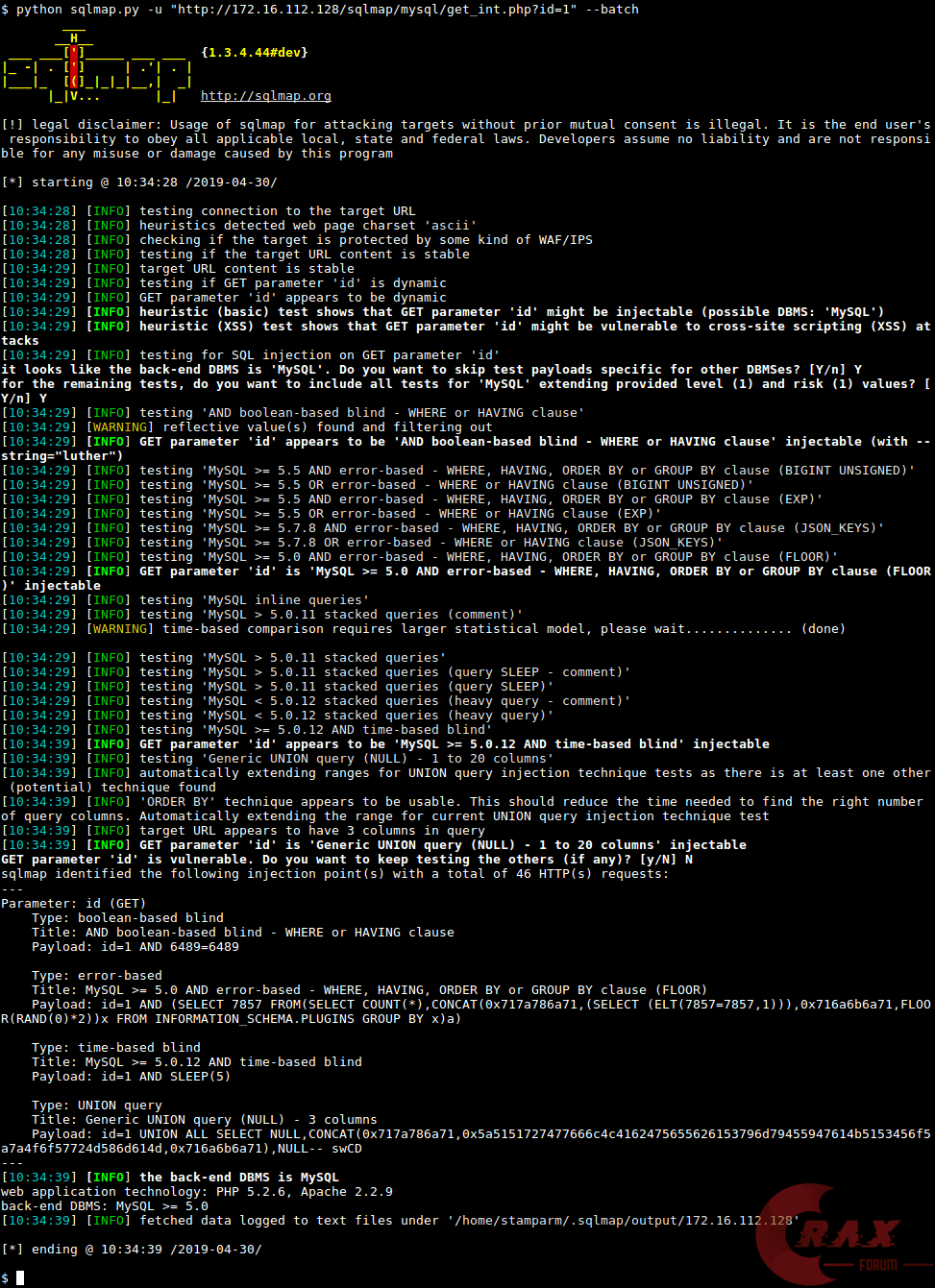Screen dimensions: 935x1288
Task: Click 'Type: time-based blind'
Action: [x=116, y=1048]
